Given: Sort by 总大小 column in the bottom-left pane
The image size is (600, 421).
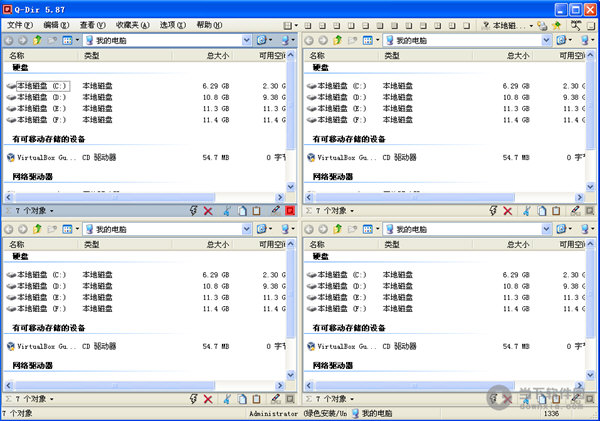Looking at the screenshot, I should pyautogui.click(x=202, y=245).
